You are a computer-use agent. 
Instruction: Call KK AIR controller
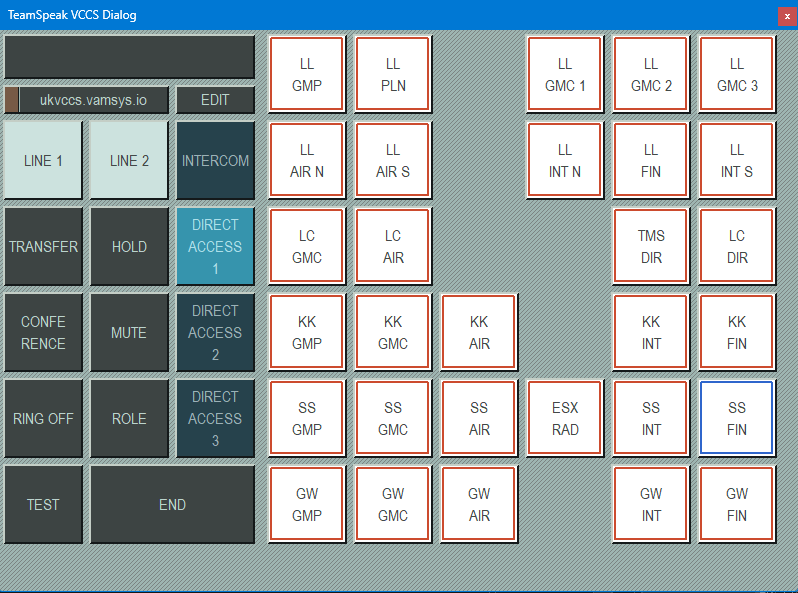479,333
